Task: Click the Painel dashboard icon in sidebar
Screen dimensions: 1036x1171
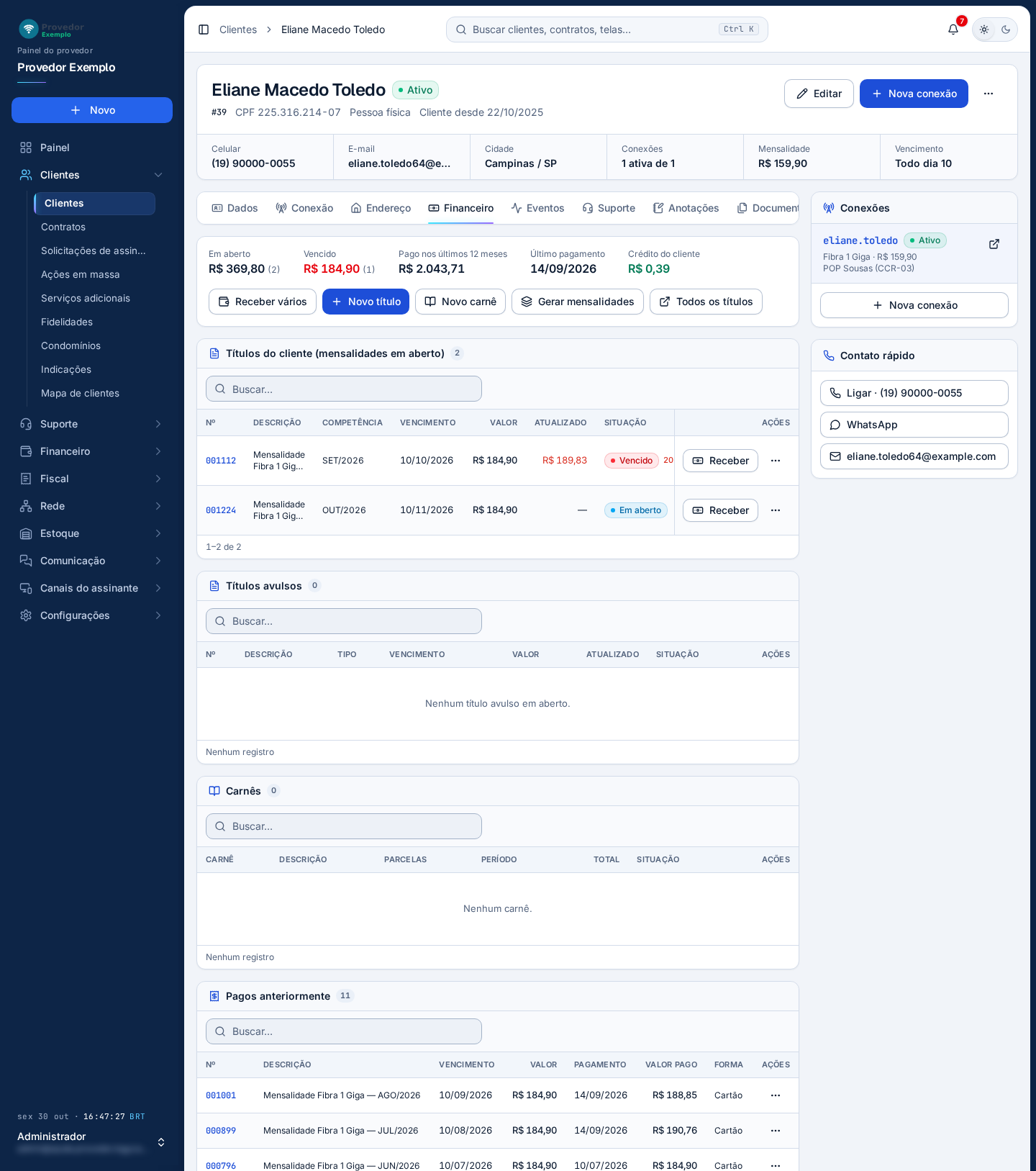Action: [26, 148]
